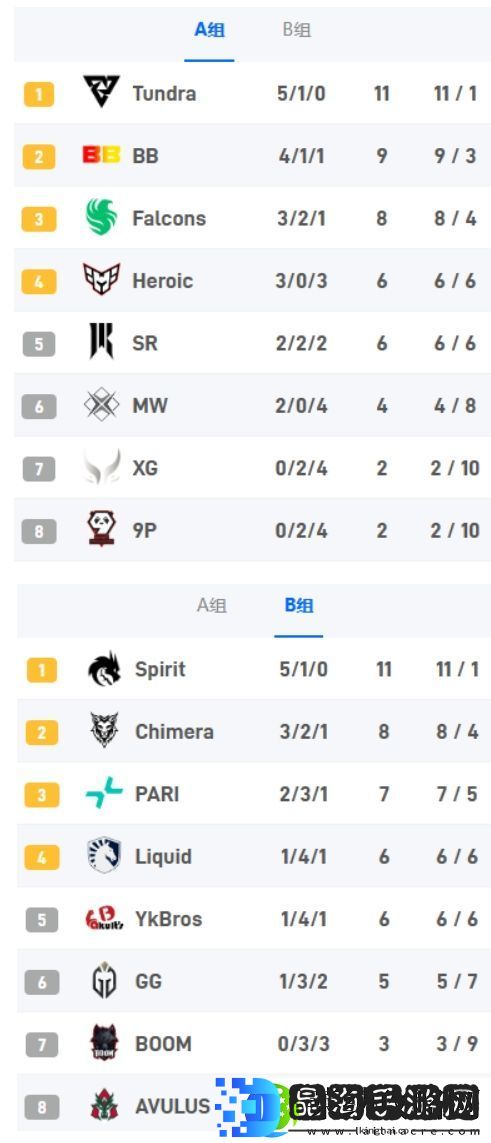Click the Spirit dragon logo
Screen dimensions: 491x1143
tap(103, 668)
